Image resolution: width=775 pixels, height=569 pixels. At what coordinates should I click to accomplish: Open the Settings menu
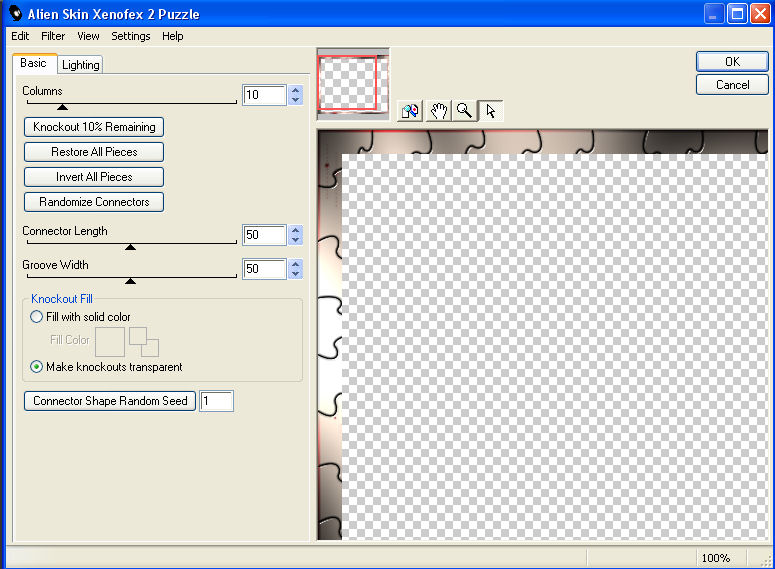tap(131, 36)
